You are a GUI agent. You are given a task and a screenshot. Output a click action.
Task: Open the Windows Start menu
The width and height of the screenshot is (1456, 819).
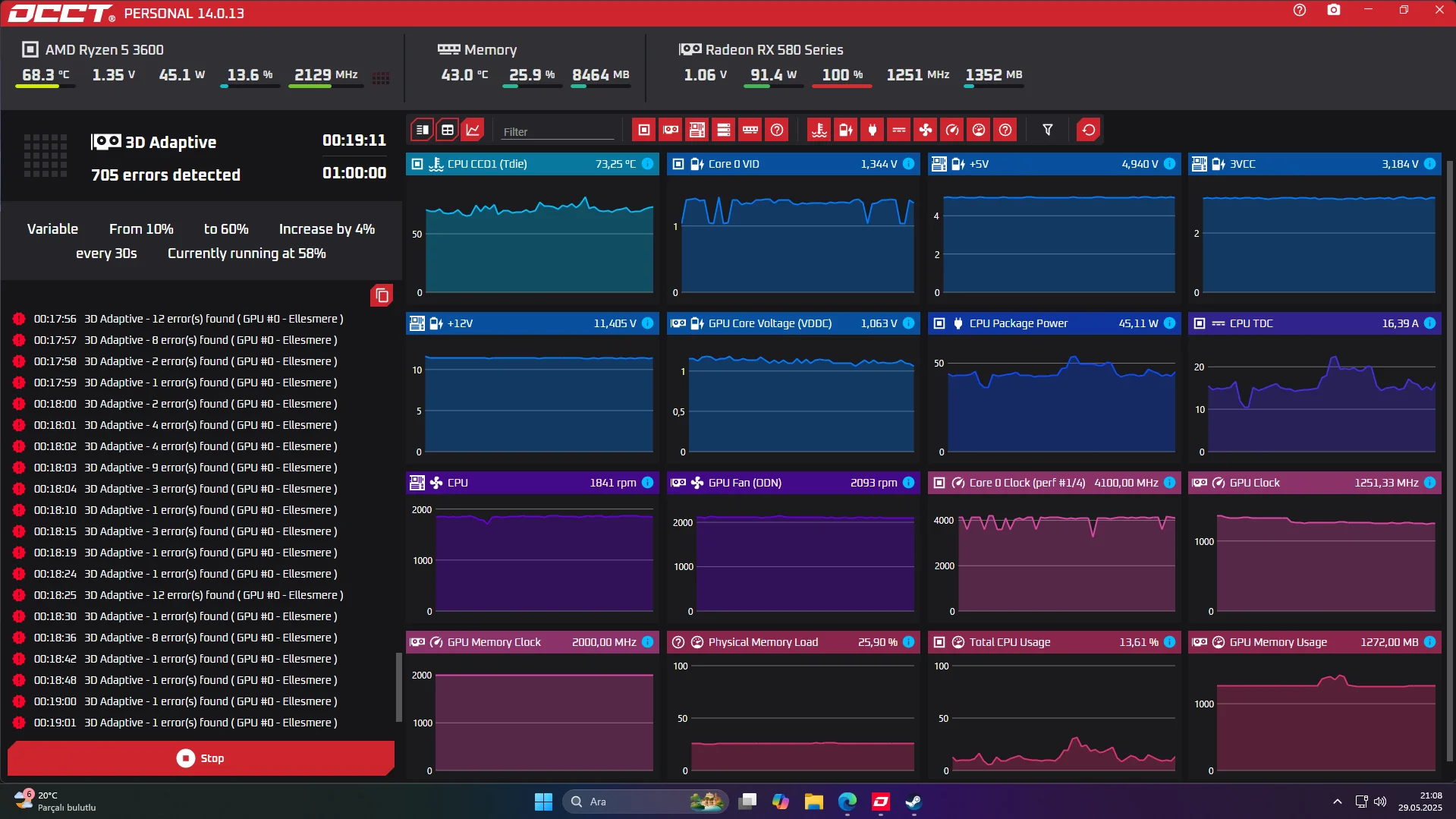tap(543, 802)
